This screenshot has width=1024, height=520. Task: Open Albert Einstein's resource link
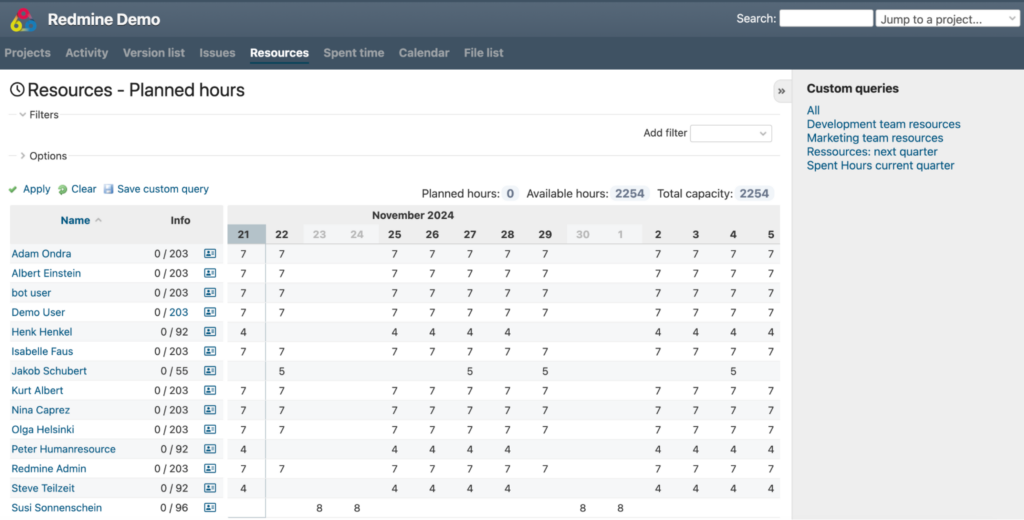[x=46, y=273]
